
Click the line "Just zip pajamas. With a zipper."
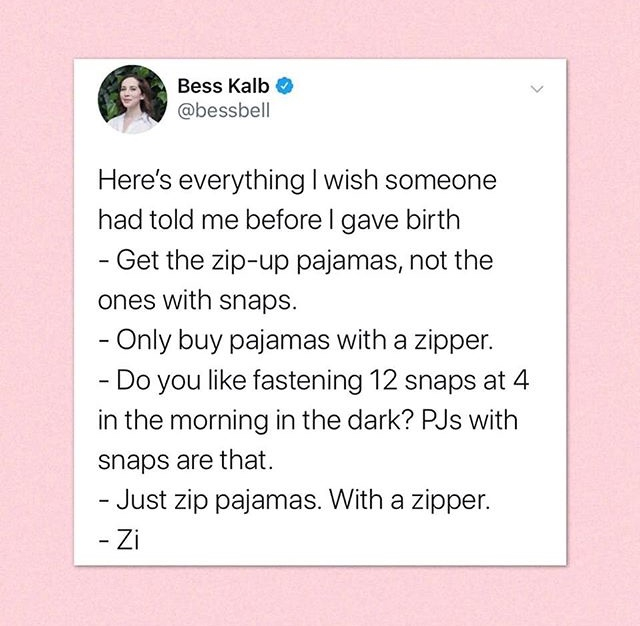(x=303, y=500)
